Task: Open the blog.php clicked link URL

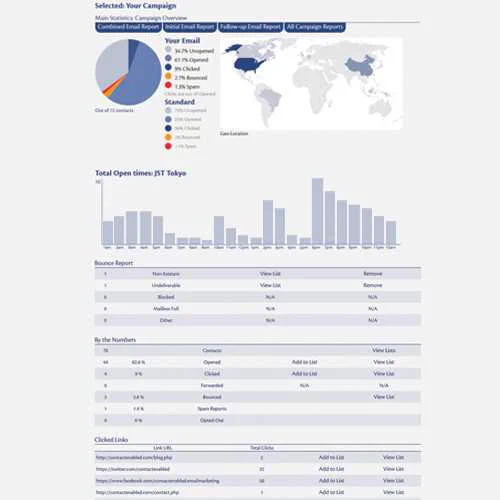Action: (134, 458)
